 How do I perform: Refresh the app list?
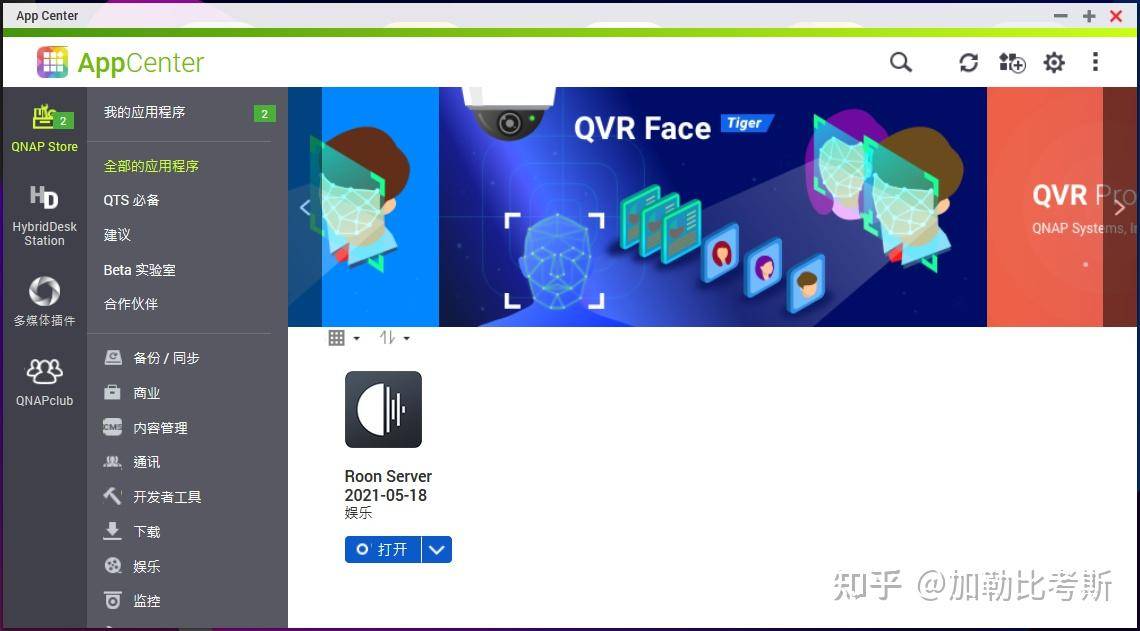pyautogui.click(x=968, y=63)
